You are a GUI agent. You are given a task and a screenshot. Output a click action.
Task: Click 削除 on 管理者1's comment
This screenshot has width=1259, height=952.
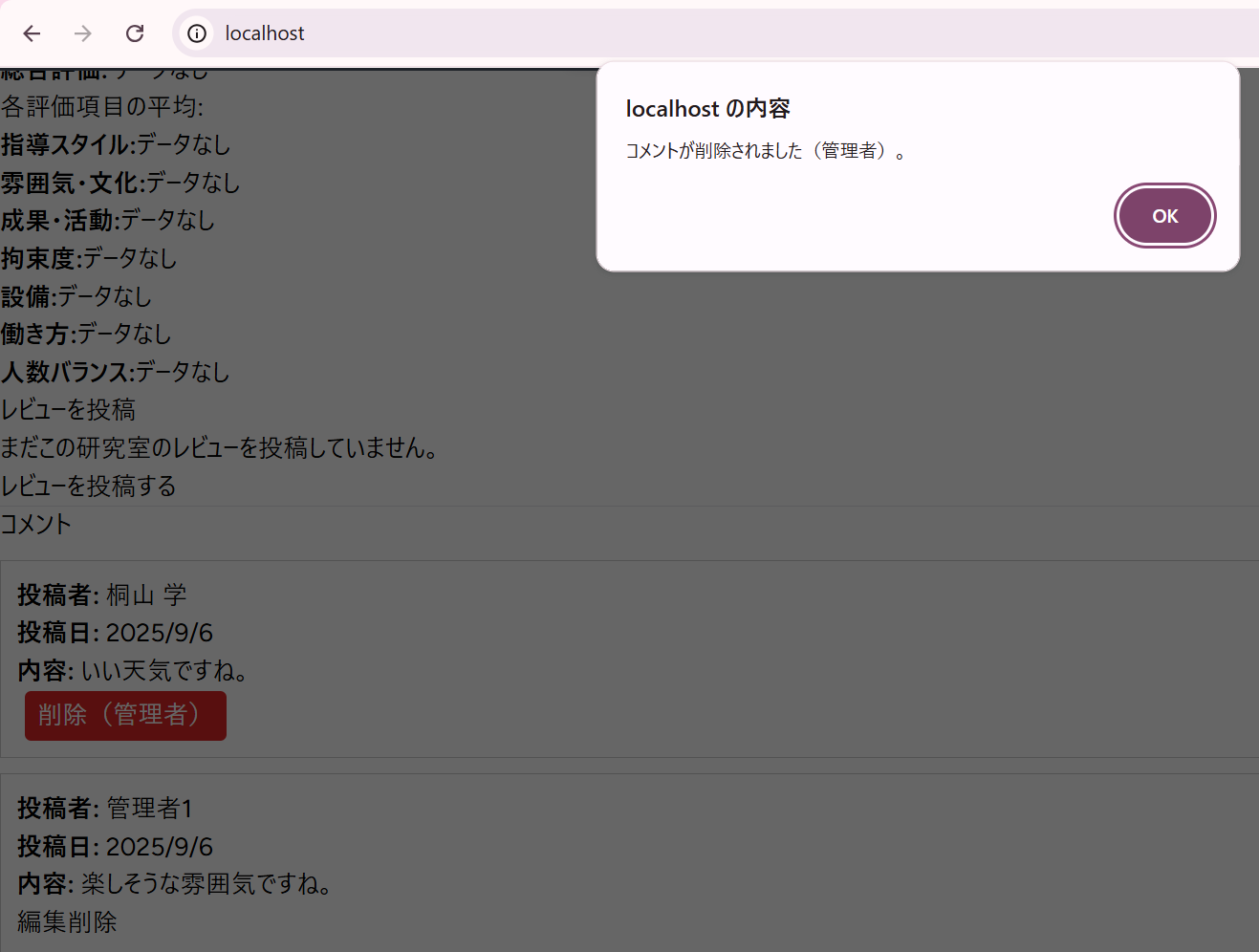click(x=93, y=921)
